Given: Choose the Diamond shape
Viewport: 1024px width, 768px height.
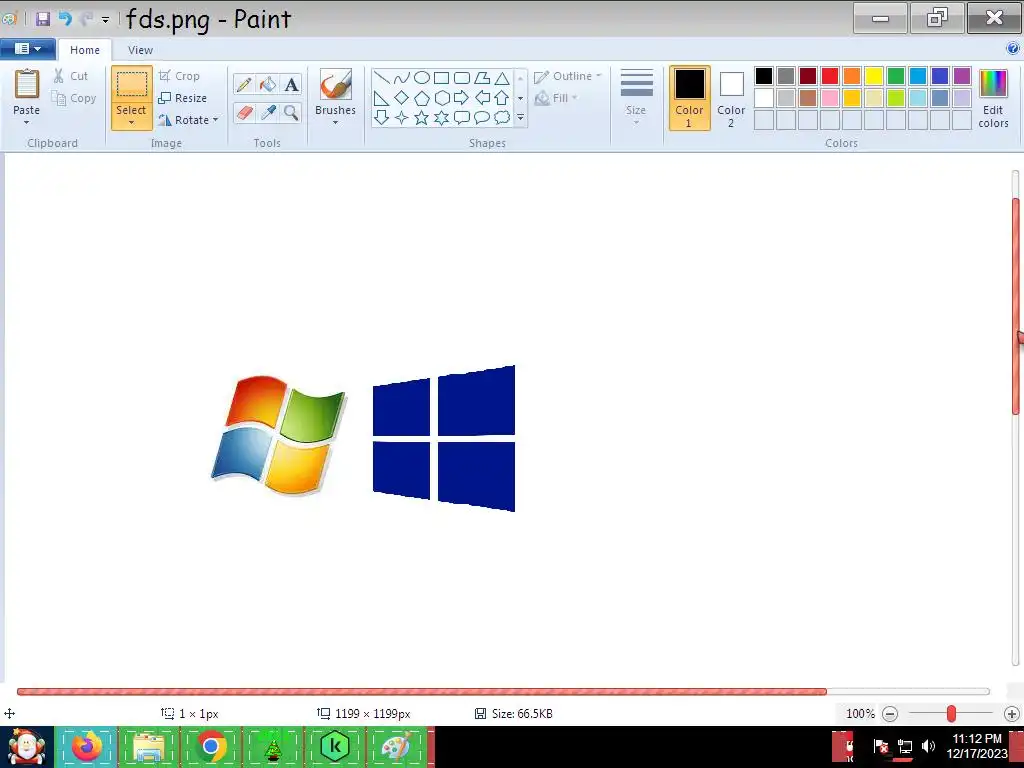Looking at the screenshot, I should 402,98.
